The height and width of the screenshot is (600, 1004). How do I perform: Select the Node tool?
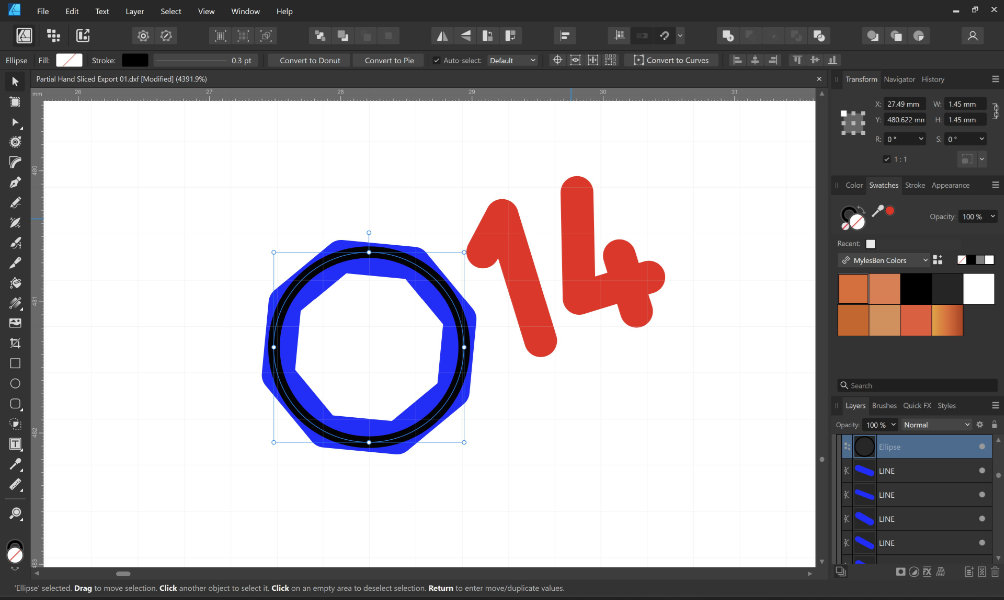click(15, 122)
